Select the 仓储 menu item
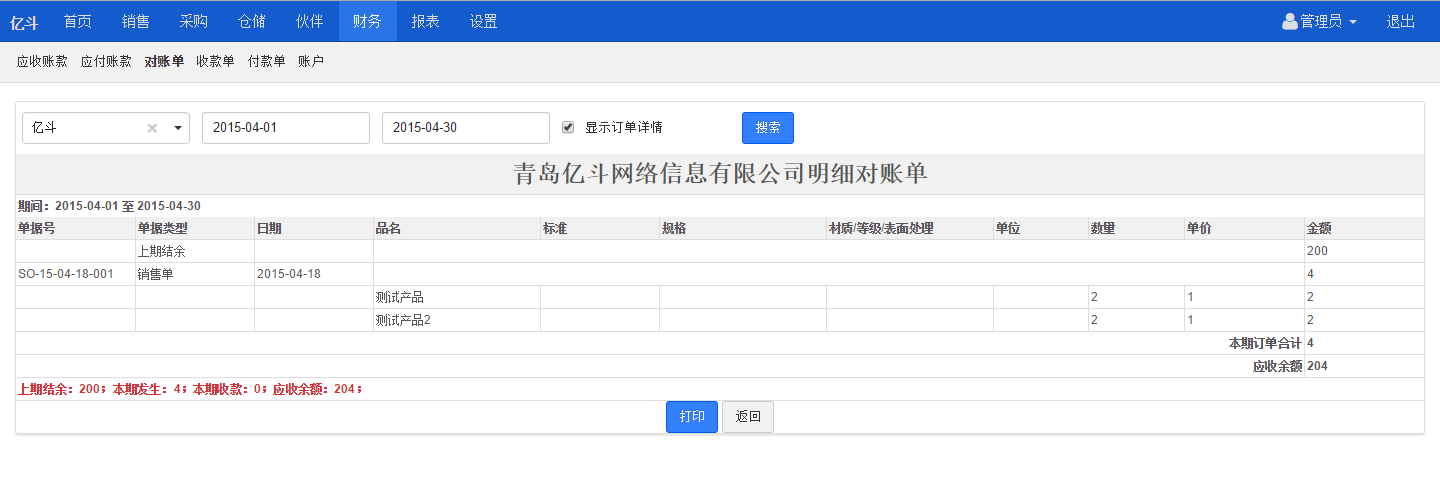This screenshot has width=1440, height=504. [252, 21]
